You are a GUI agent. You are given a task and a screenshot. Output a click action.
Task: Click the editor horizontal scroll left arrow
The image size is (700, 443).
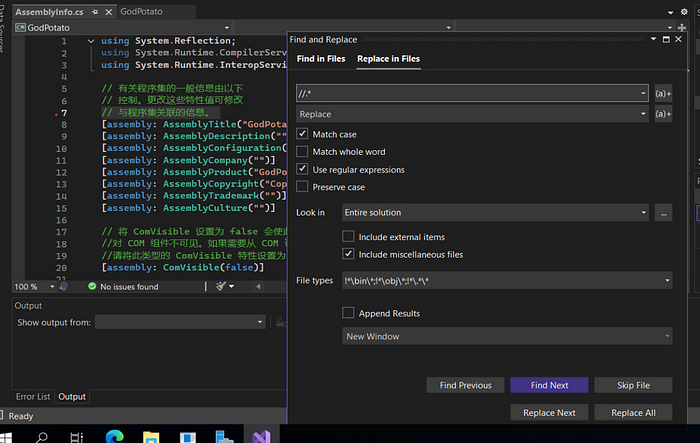(258, 286)
